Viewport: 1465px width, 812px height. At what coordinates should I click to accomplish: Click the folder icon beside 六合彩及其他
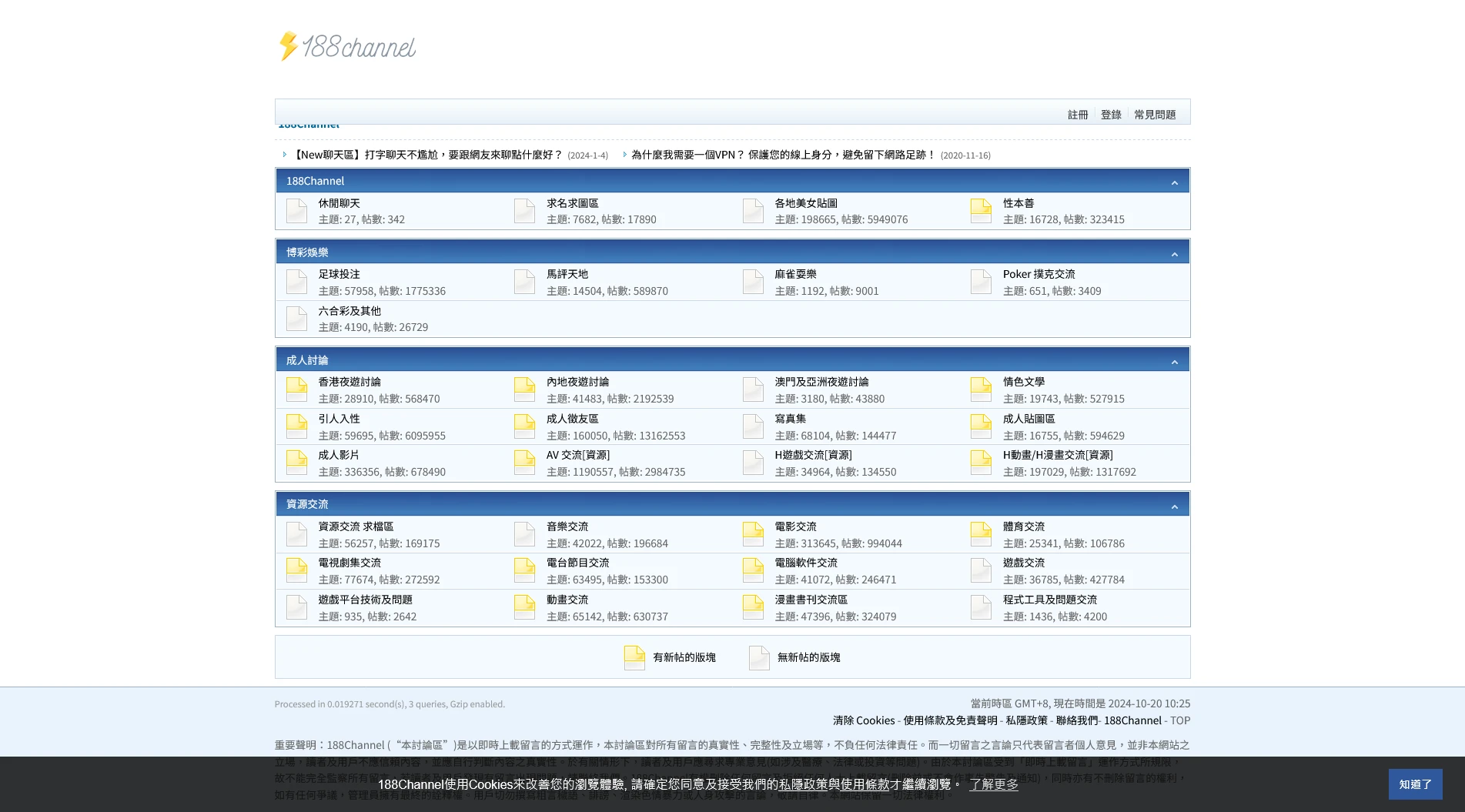[x=296, y=319]
